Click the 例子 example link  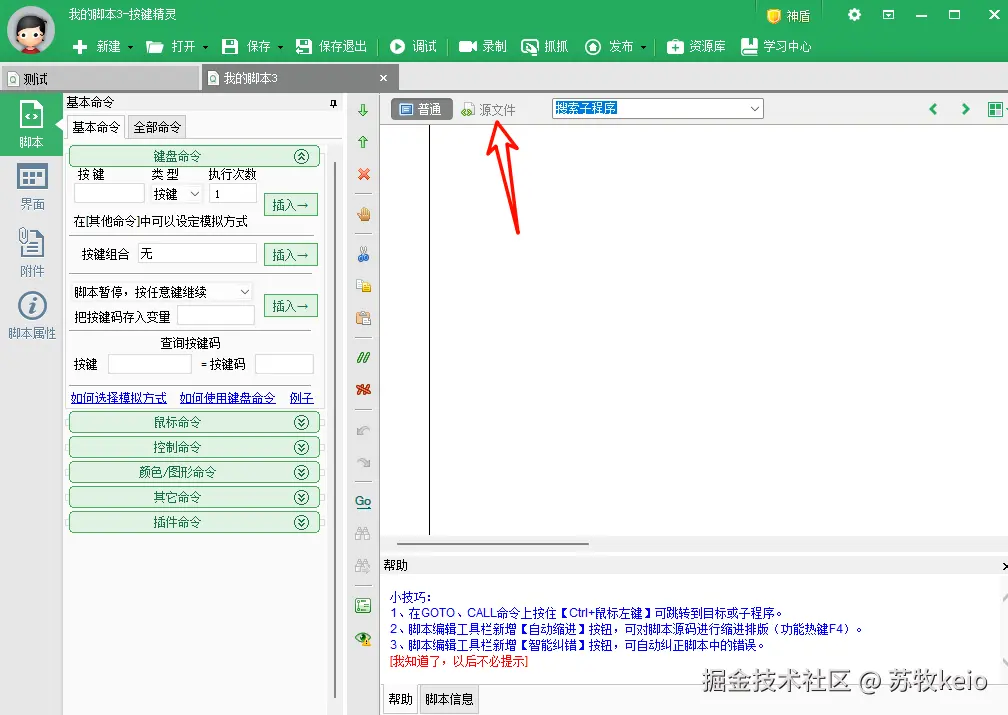point(302,398)
